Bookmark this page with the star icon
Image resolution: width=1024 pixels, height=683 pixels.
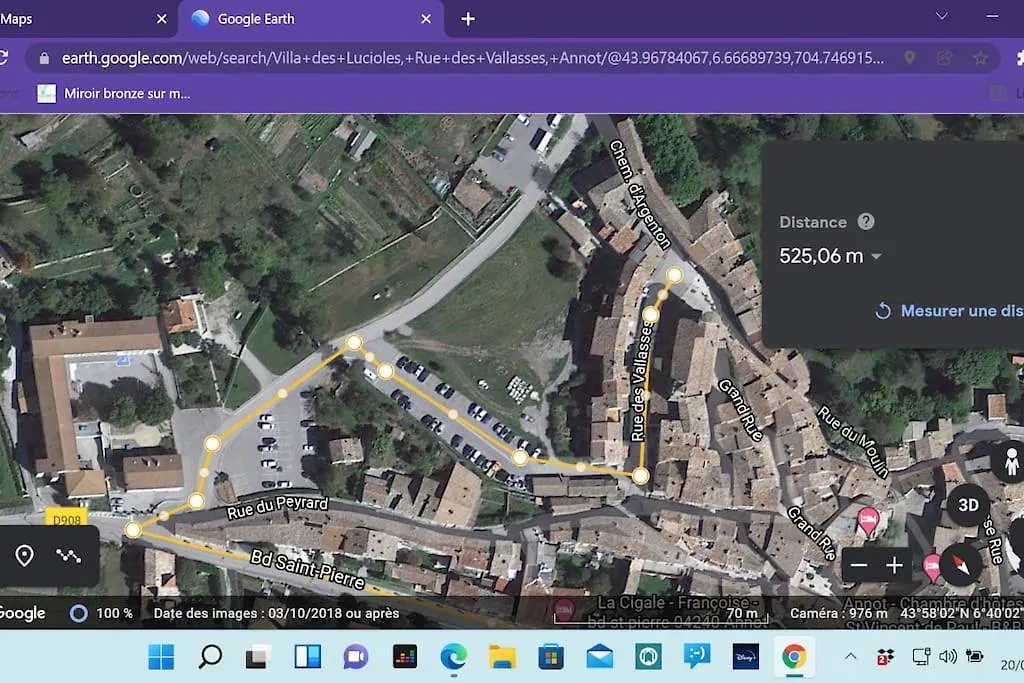coord(981,58)
